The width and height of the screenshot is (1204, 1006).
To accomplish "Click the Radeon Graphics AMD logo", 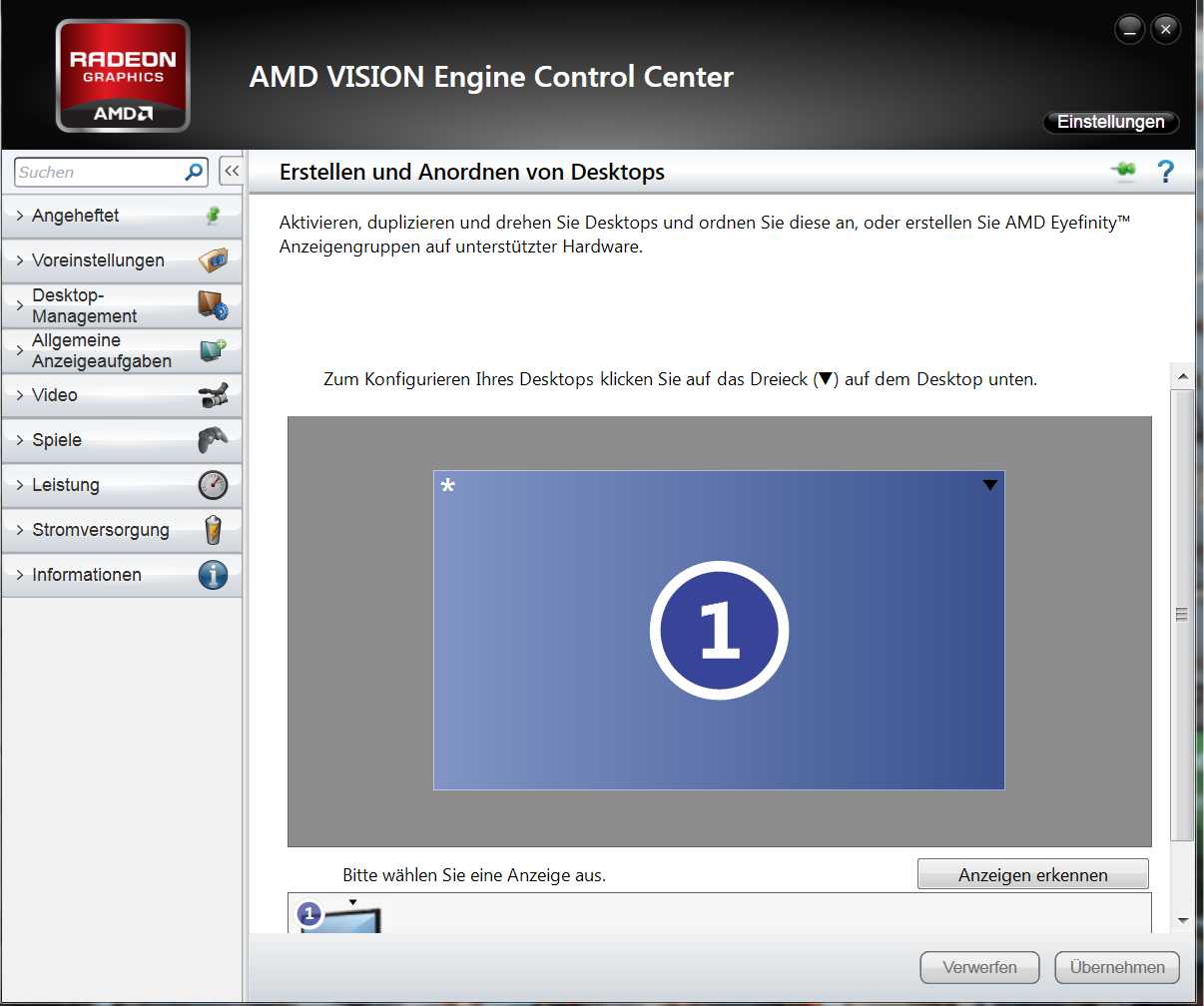I will tap(123, 76).
